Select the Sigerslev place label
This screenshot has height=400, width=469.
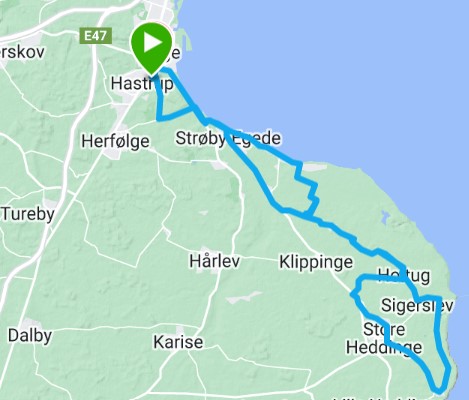417,306
